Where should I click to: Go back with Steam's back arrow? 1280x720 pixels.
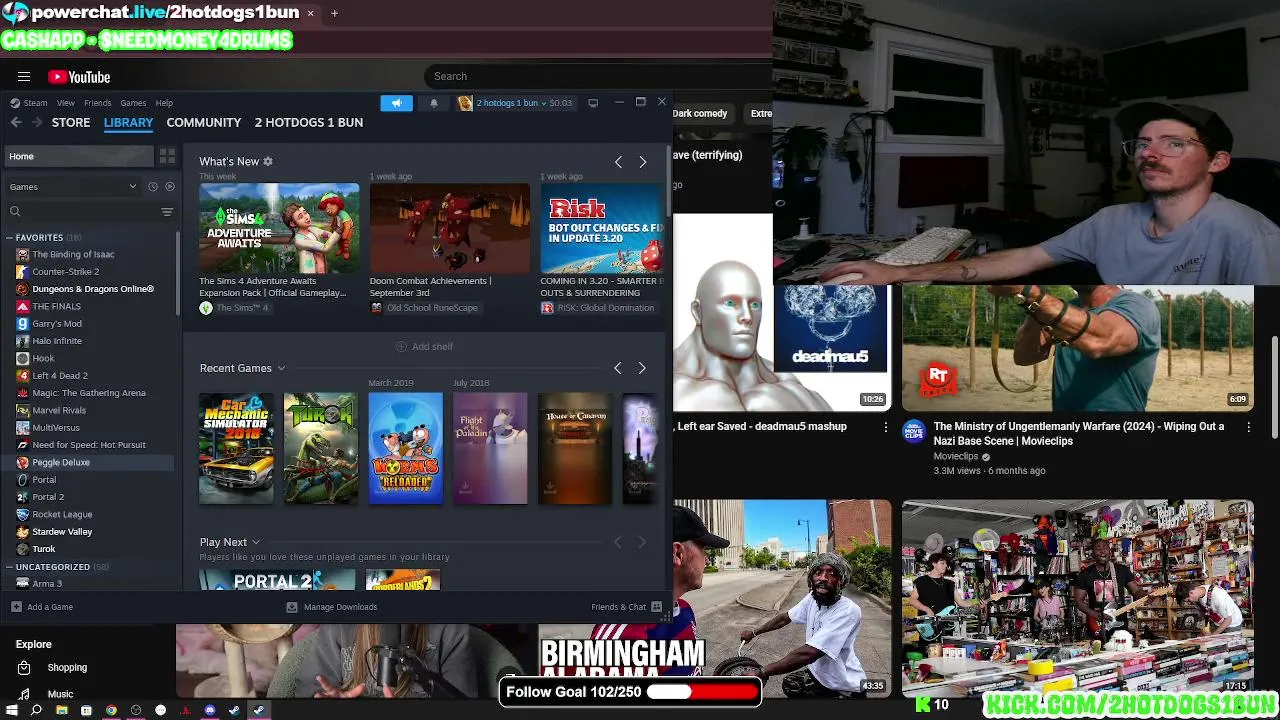16,122
